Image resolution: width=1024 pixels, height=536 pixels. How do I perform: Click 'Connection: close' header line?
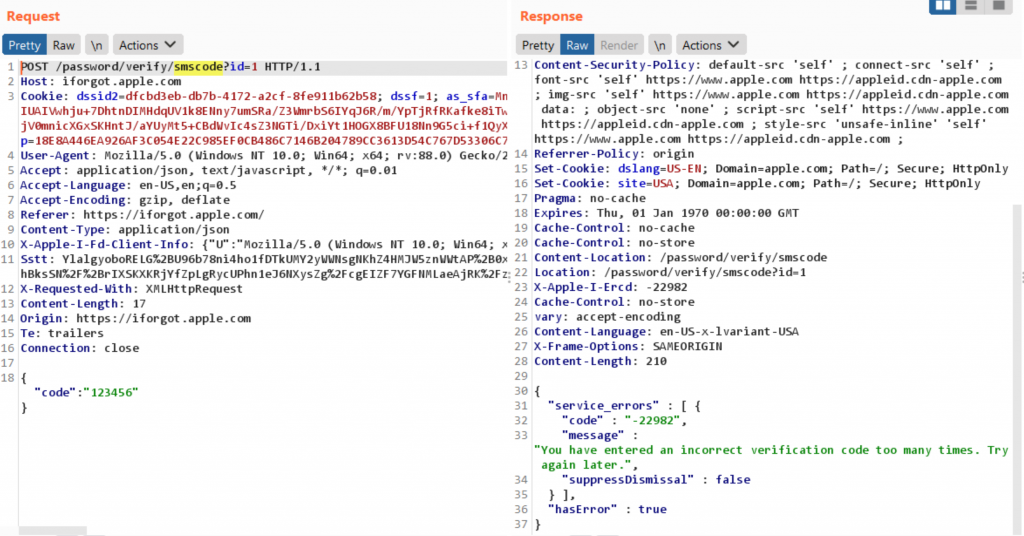point(80,348)
